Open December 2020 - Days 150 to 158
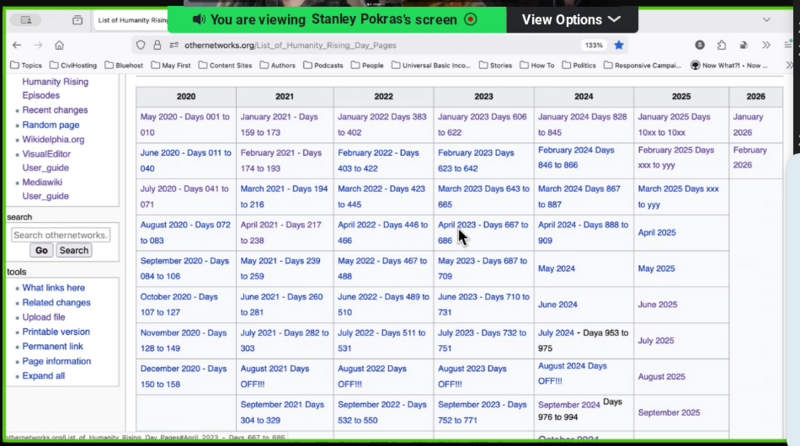This screenshot has height=446, width=800. (x=183, y=376)
